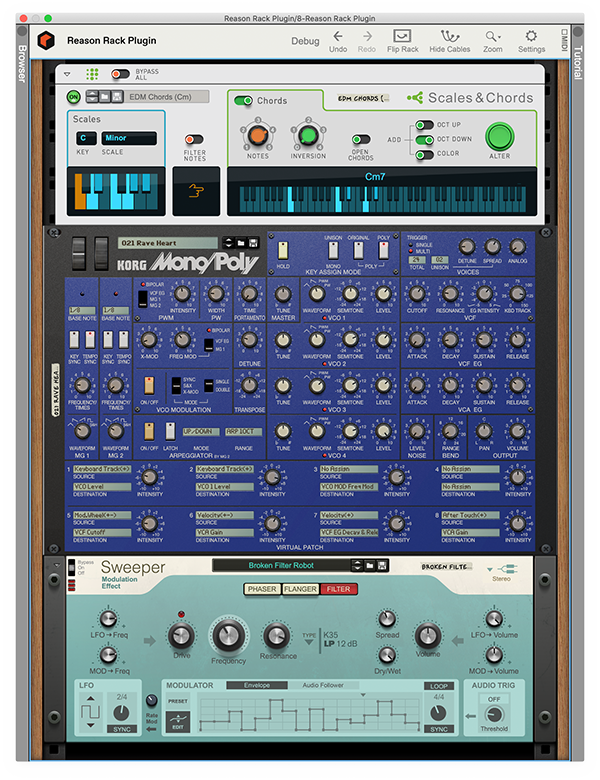Save patch disk icon on Sweeper
Image resolution: width=600 pixels, height=780 pixels.
click(382, 565)
